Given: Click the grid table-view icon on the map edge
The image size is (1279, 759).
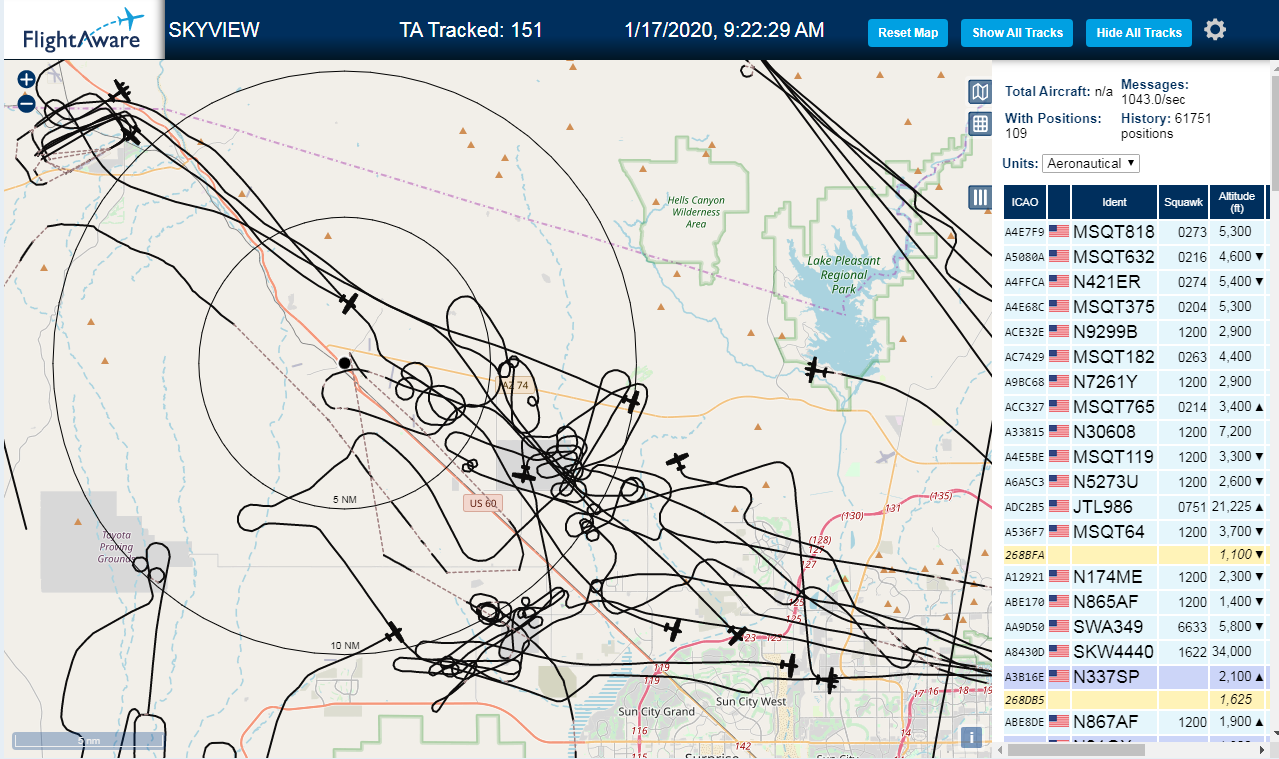Looking at the screenshot, I should (x=980, y=124).
